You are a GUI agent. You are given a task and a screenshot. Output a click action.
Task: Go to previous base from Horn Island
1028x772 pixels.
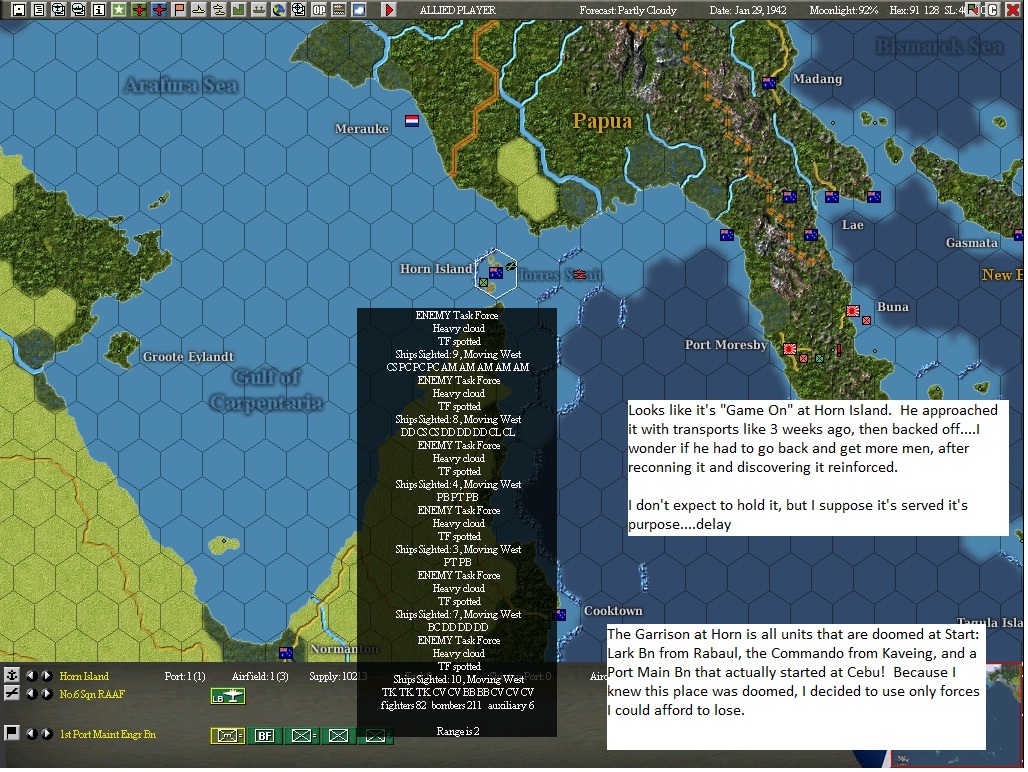31,676
